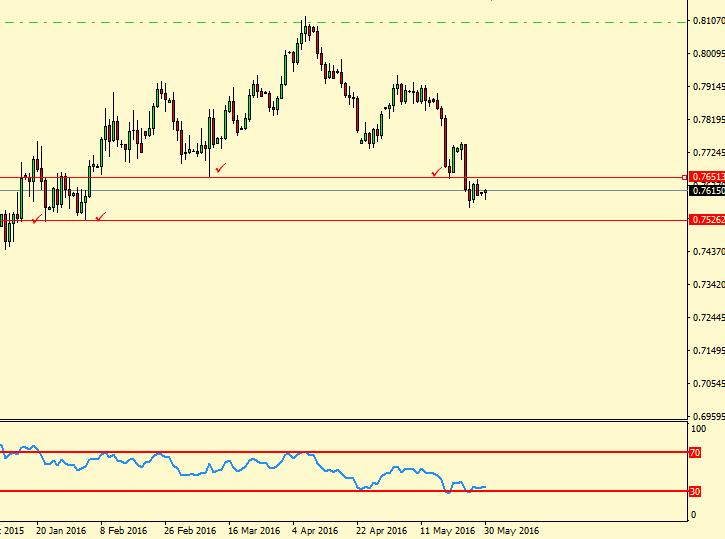This screenshot has height=539, width=725.
Task: Select the upper red horizontal line at 0.7651
Action: 342,178
